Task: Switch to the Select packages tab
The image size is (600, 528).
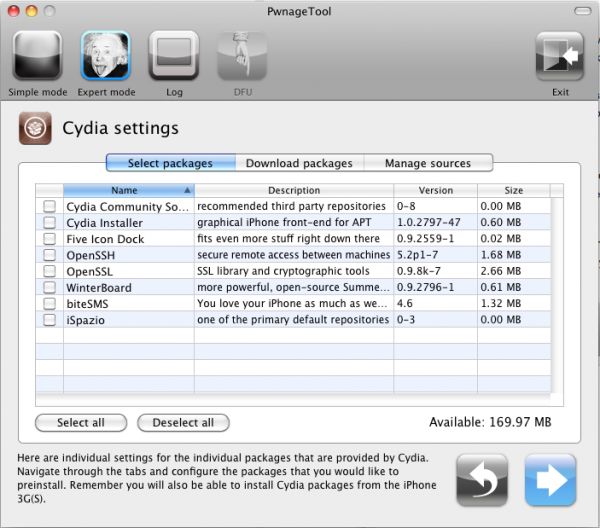Action: [x=171, y=163]
